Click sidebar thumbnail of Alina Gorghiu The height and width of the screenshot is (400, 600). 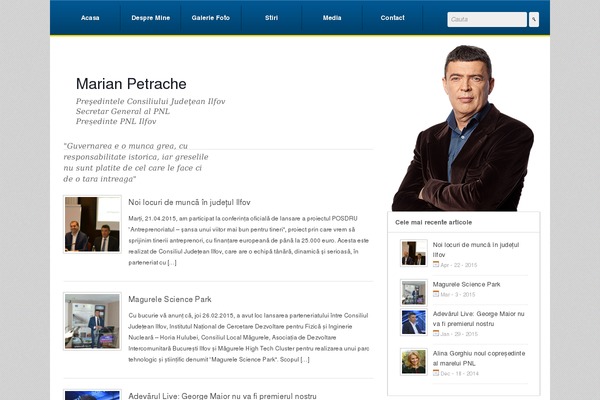pos(414,362)
